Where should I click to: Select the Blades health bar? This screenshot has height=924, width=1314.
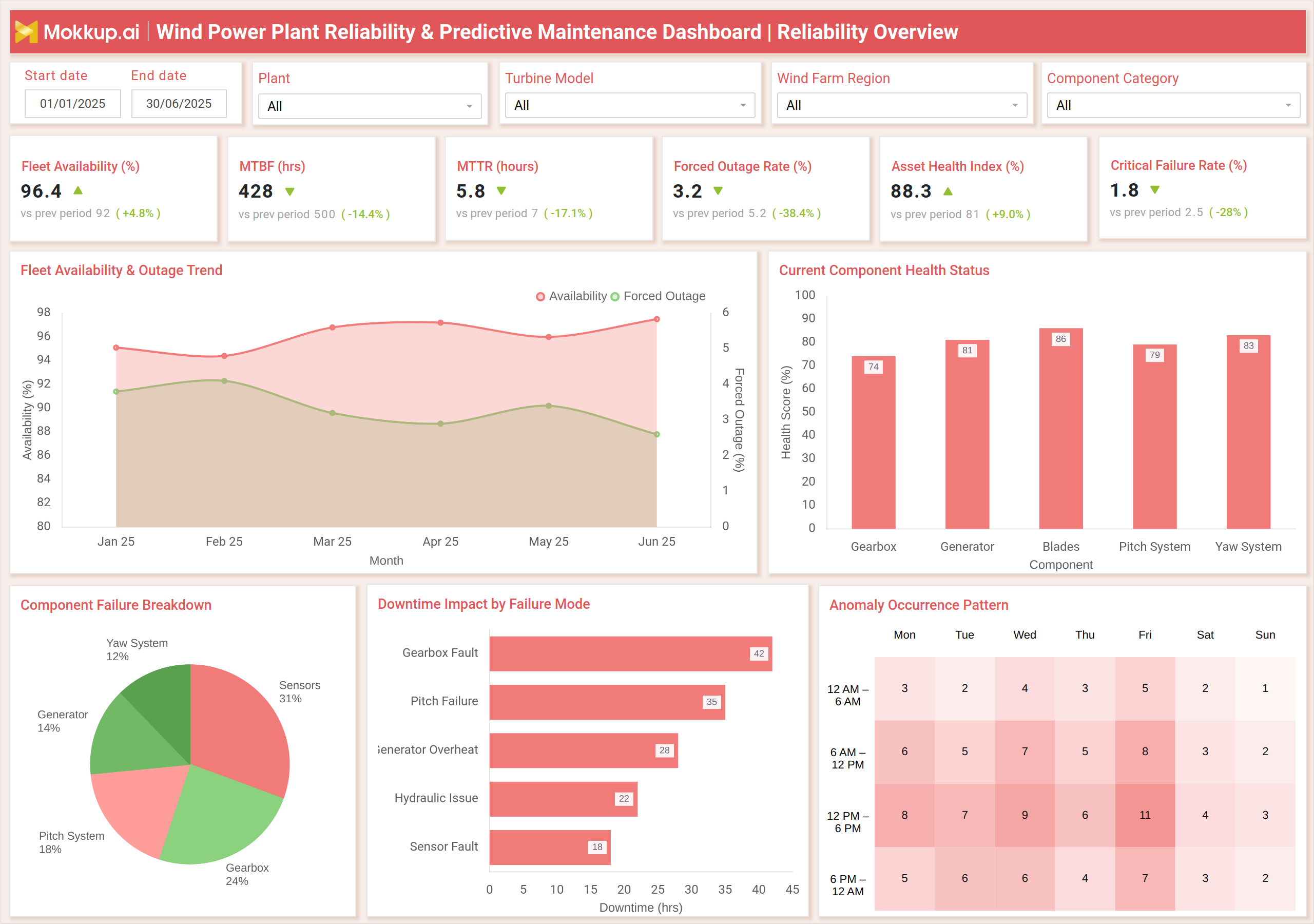[1061, 429]
